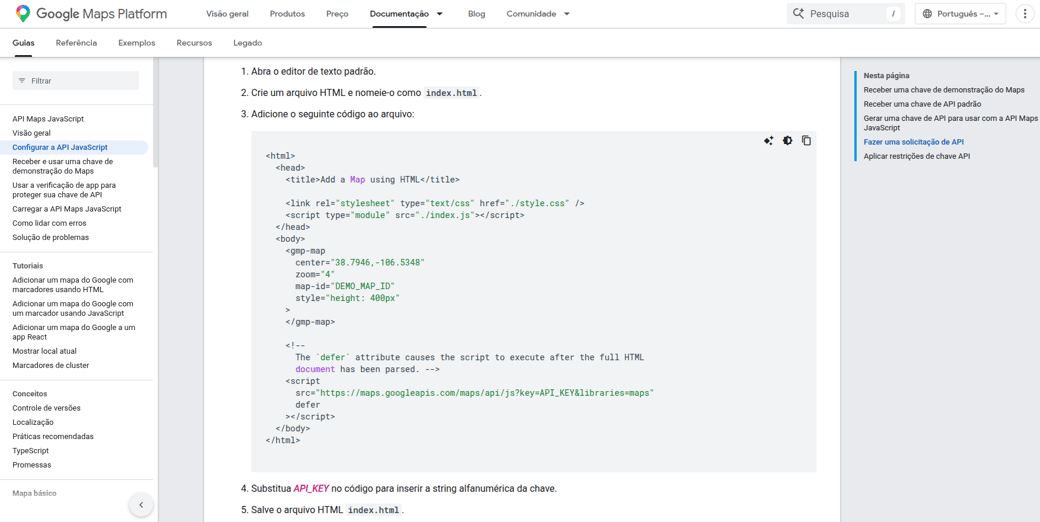Open the vertical three-dot options menu
Viewport: 1040px width, 522px height.
point(1025,13)
